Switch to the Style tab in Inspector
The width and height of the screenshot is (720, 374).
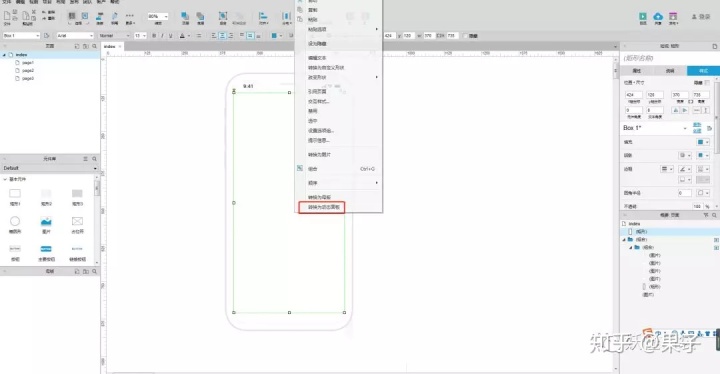(703, 71)
